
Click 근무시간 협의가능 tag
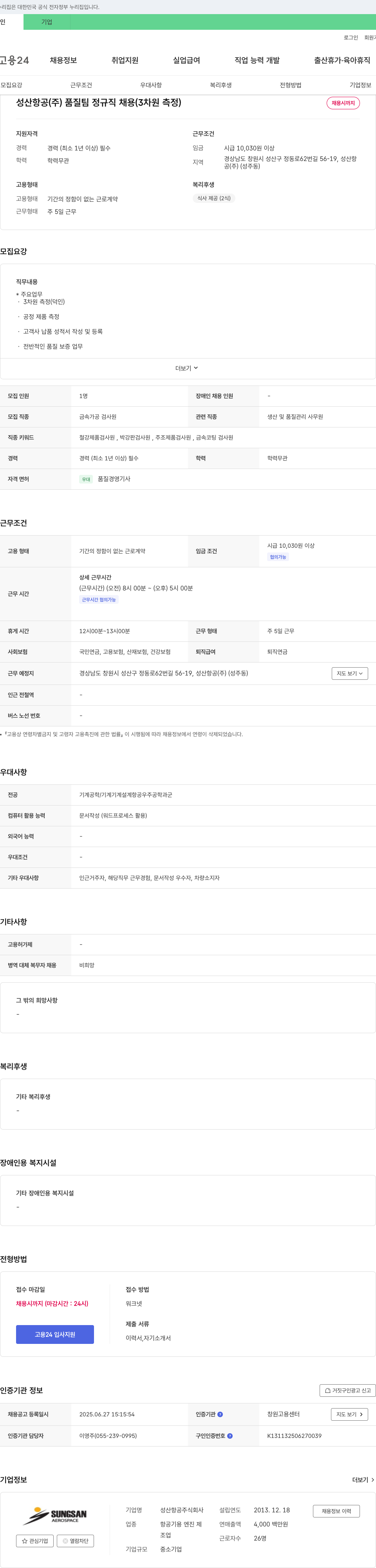(x=99, y=599)
